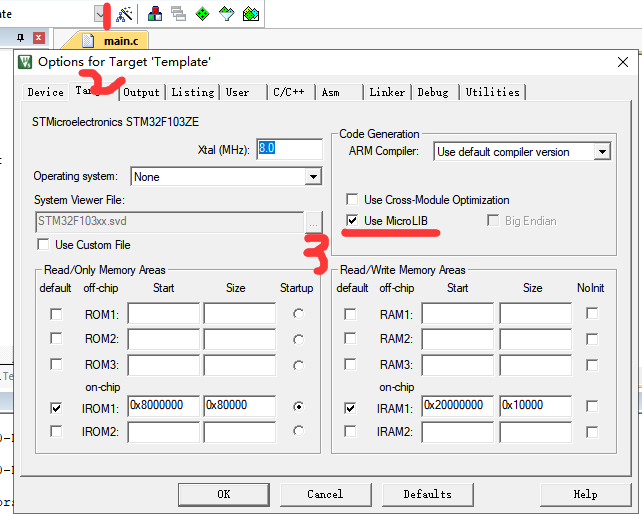Click the Cancel button
Screen dimensions: 642x514
(x=326, y=494)
